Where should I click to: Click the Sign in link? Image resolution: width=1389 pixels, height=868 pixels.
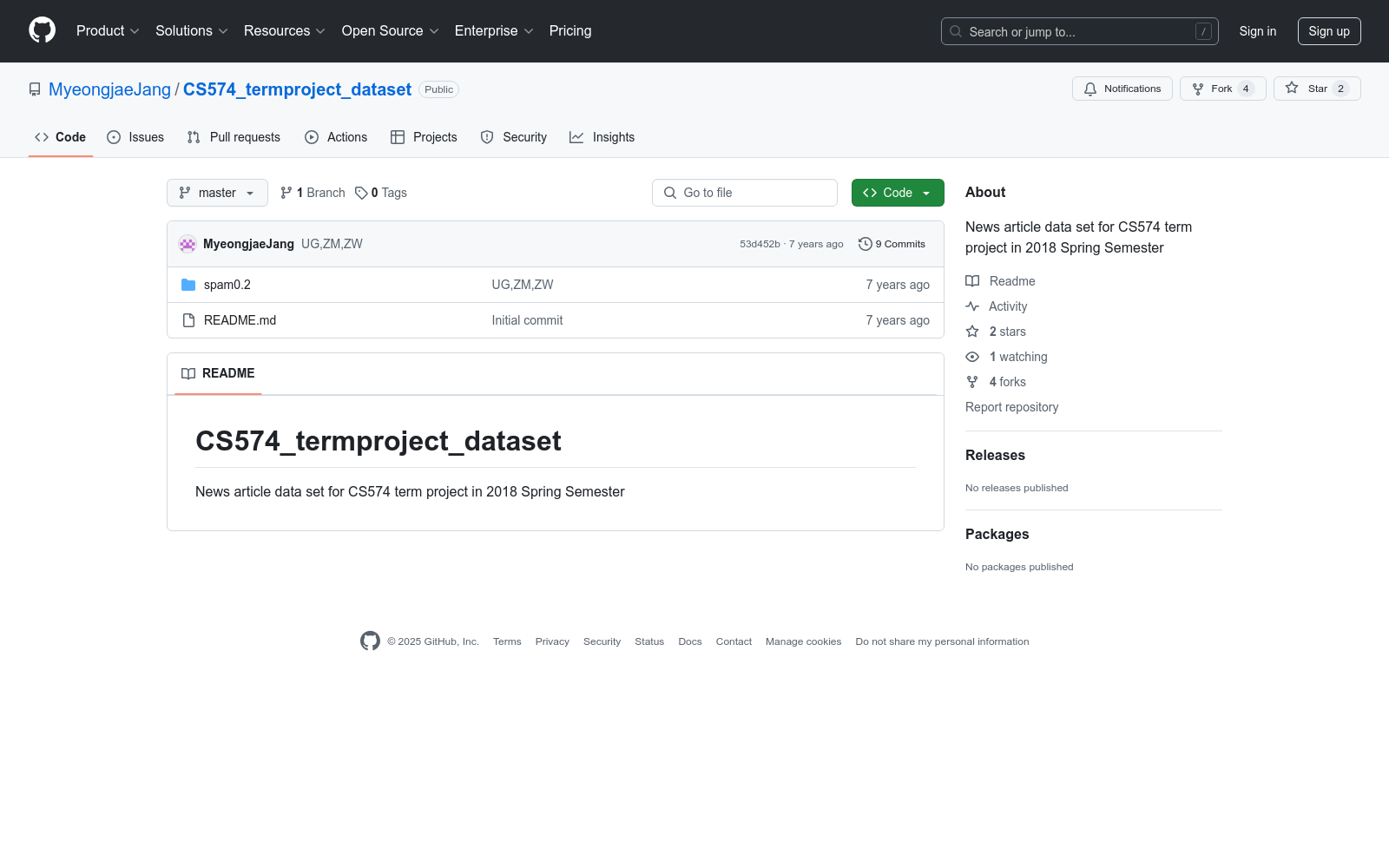(1258, 31)
